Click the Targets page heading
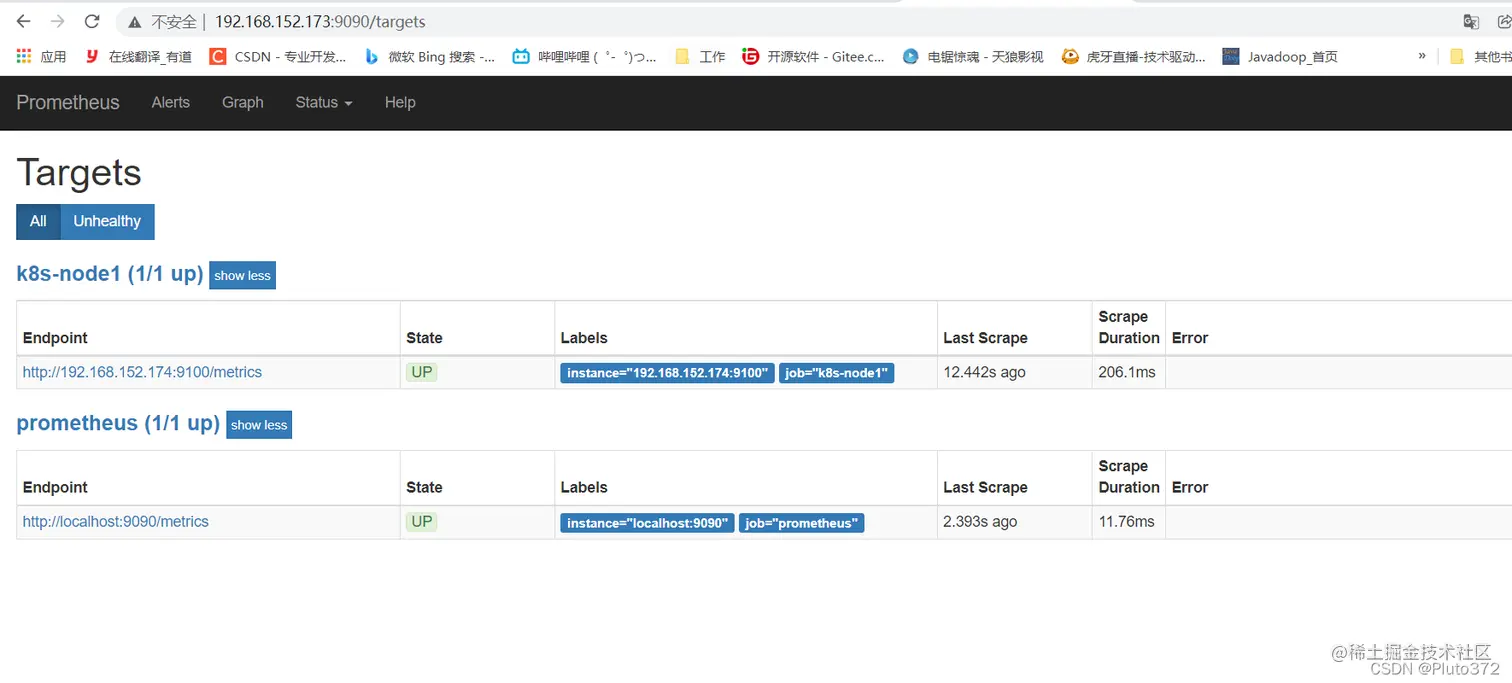The height and width of the screenshot is (683, 1512). point(79,173)
